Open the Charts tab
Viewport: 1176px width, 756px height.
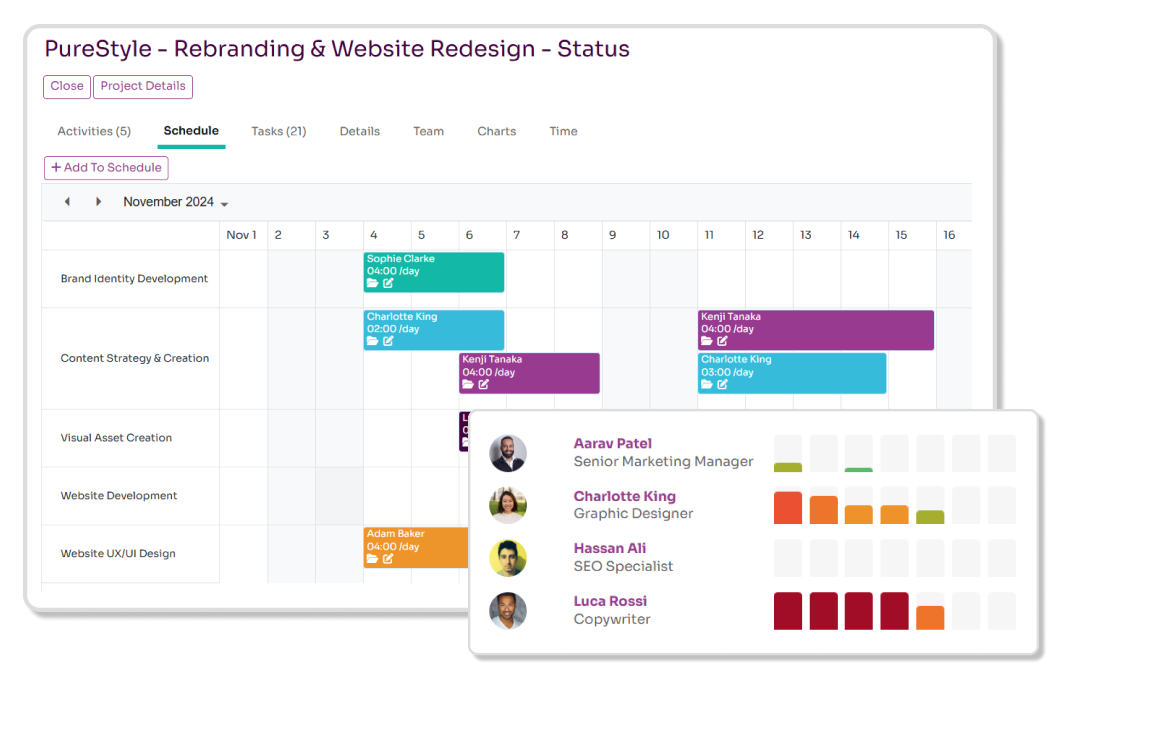[x=496, y=131]
